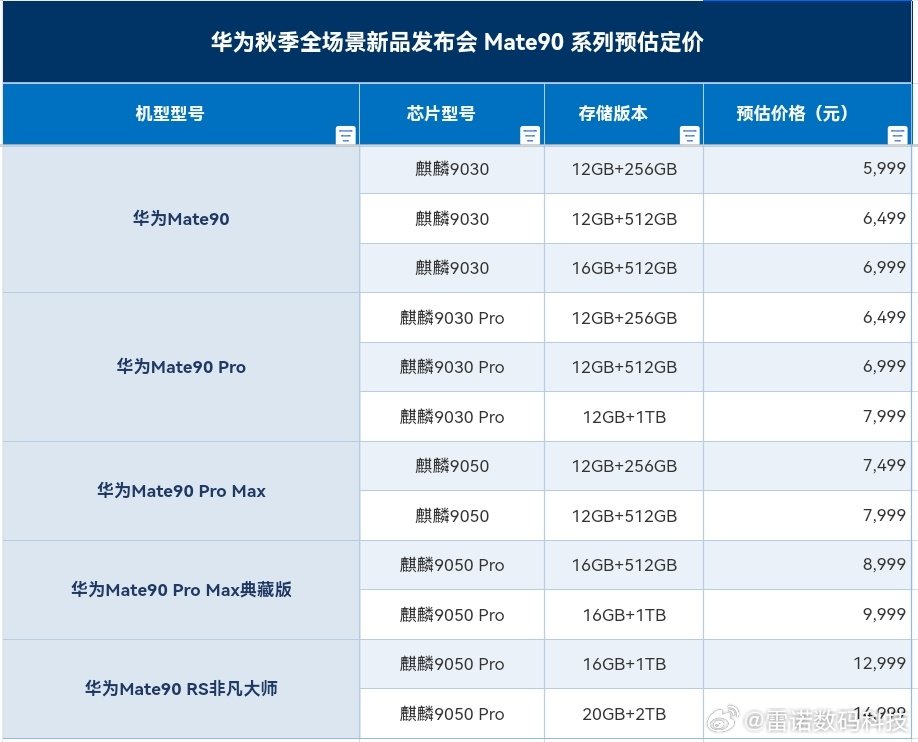Click the 预估价格（元） header text
The width and height of the screenshot is (918, 742).
(x=793, y=113)
